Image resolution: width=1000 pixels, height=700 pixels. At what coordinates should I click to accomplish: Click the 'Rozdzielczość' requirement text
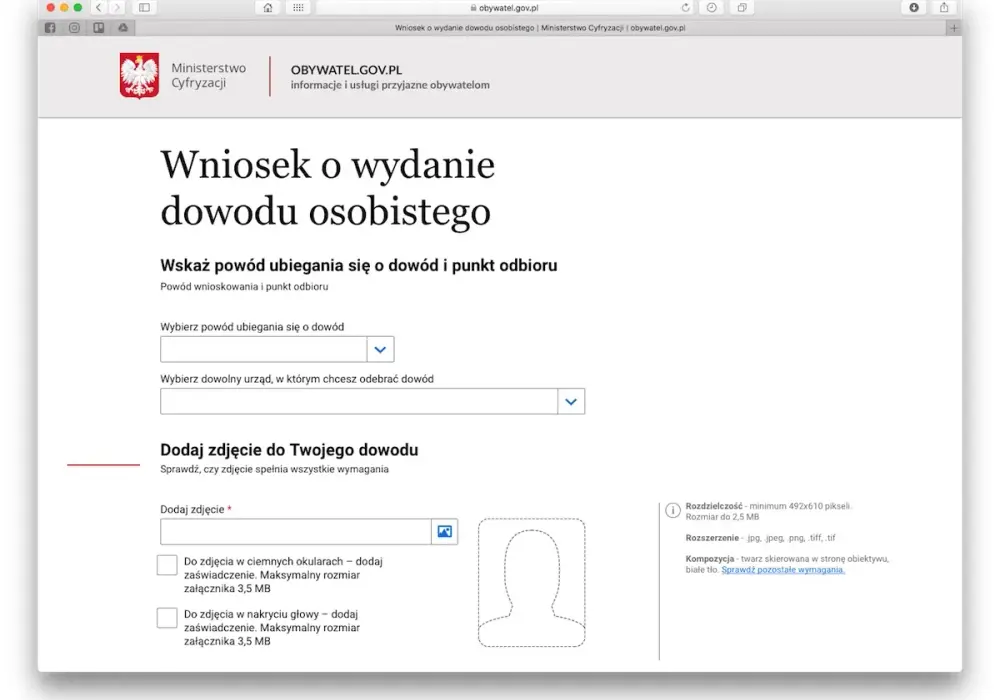768,511
